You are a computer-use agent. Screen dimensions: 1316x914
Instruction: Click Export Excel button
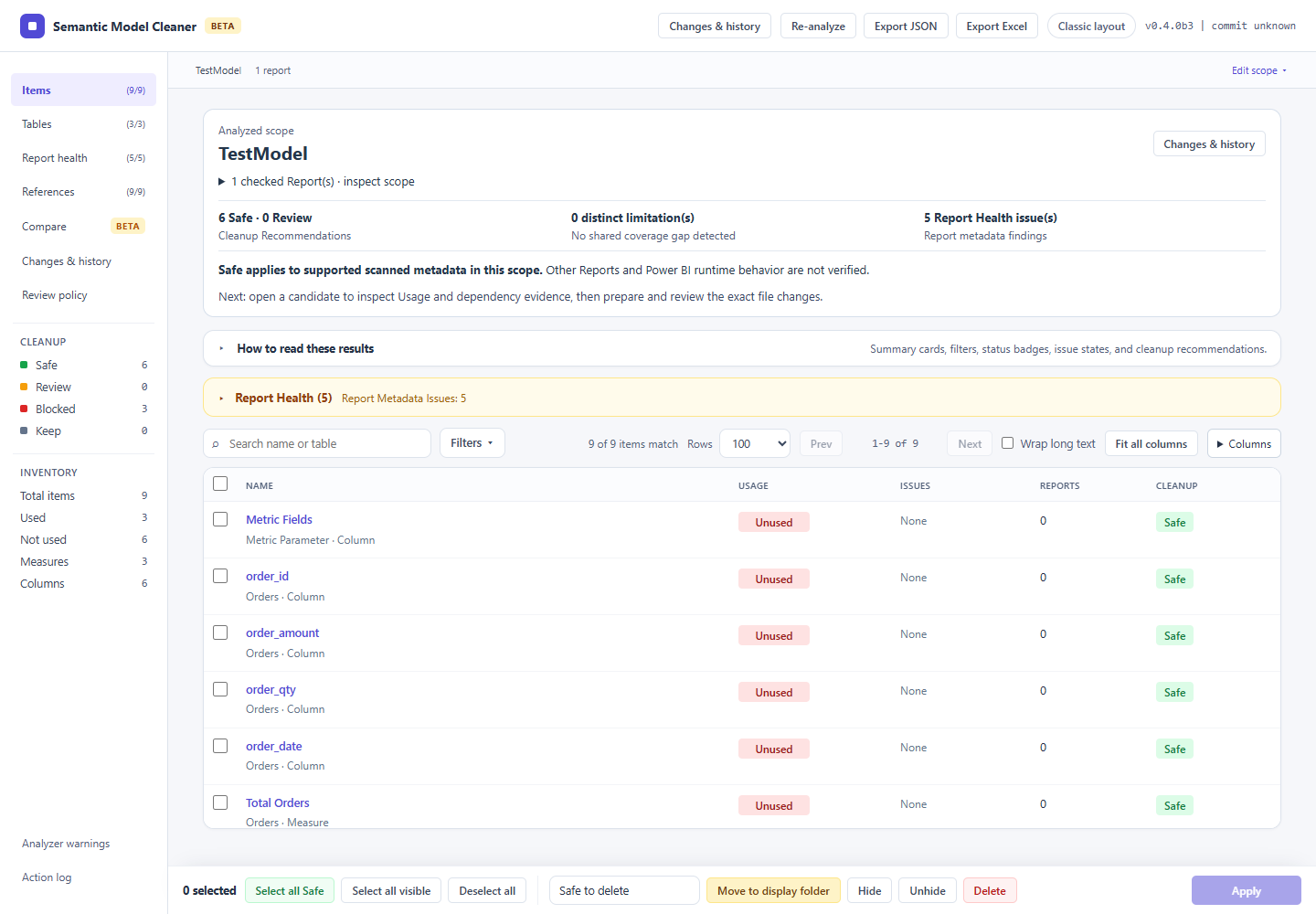(996, 26)
